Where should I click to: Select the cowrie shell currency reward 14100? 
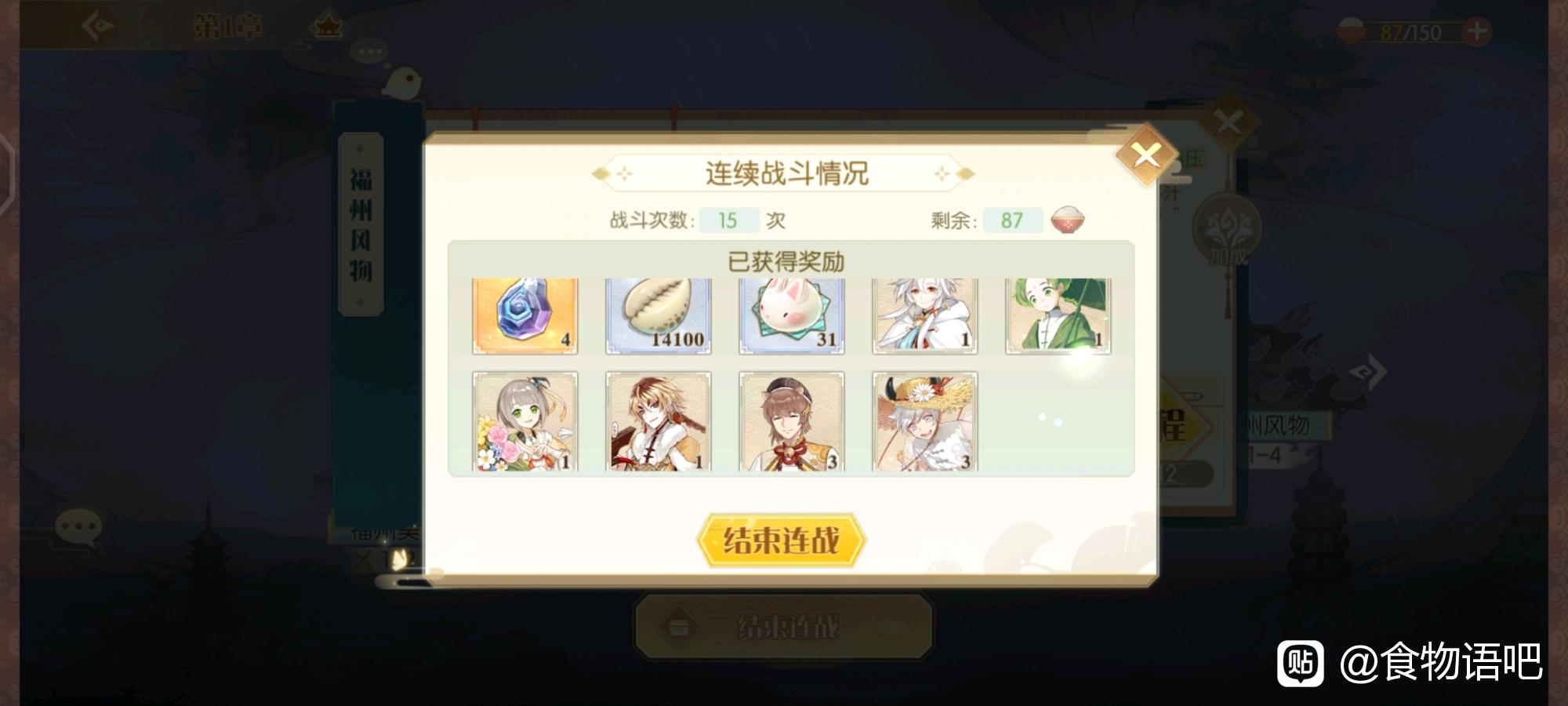tap(659, 316)
